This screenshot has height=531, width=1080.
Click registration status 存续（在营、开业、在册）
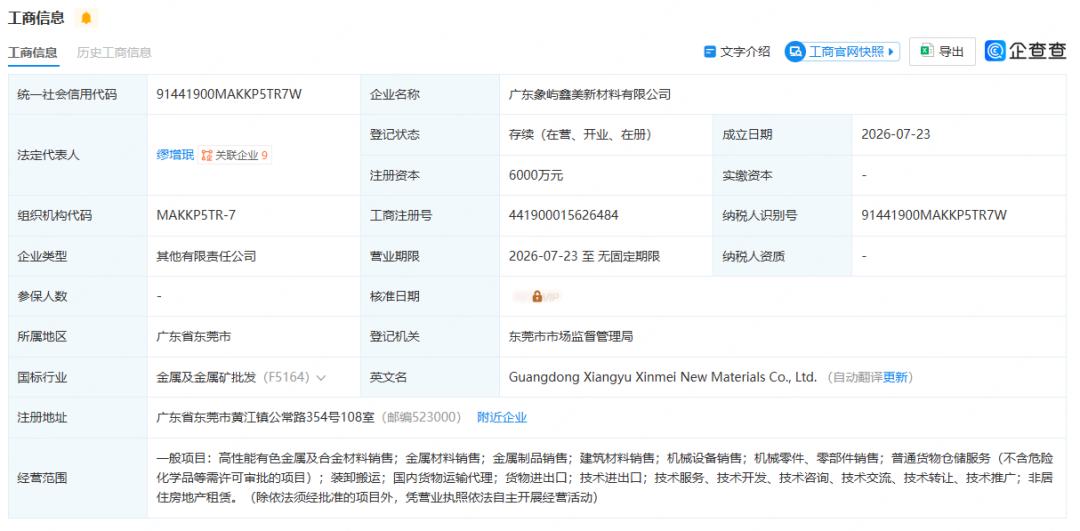point(581,135)
